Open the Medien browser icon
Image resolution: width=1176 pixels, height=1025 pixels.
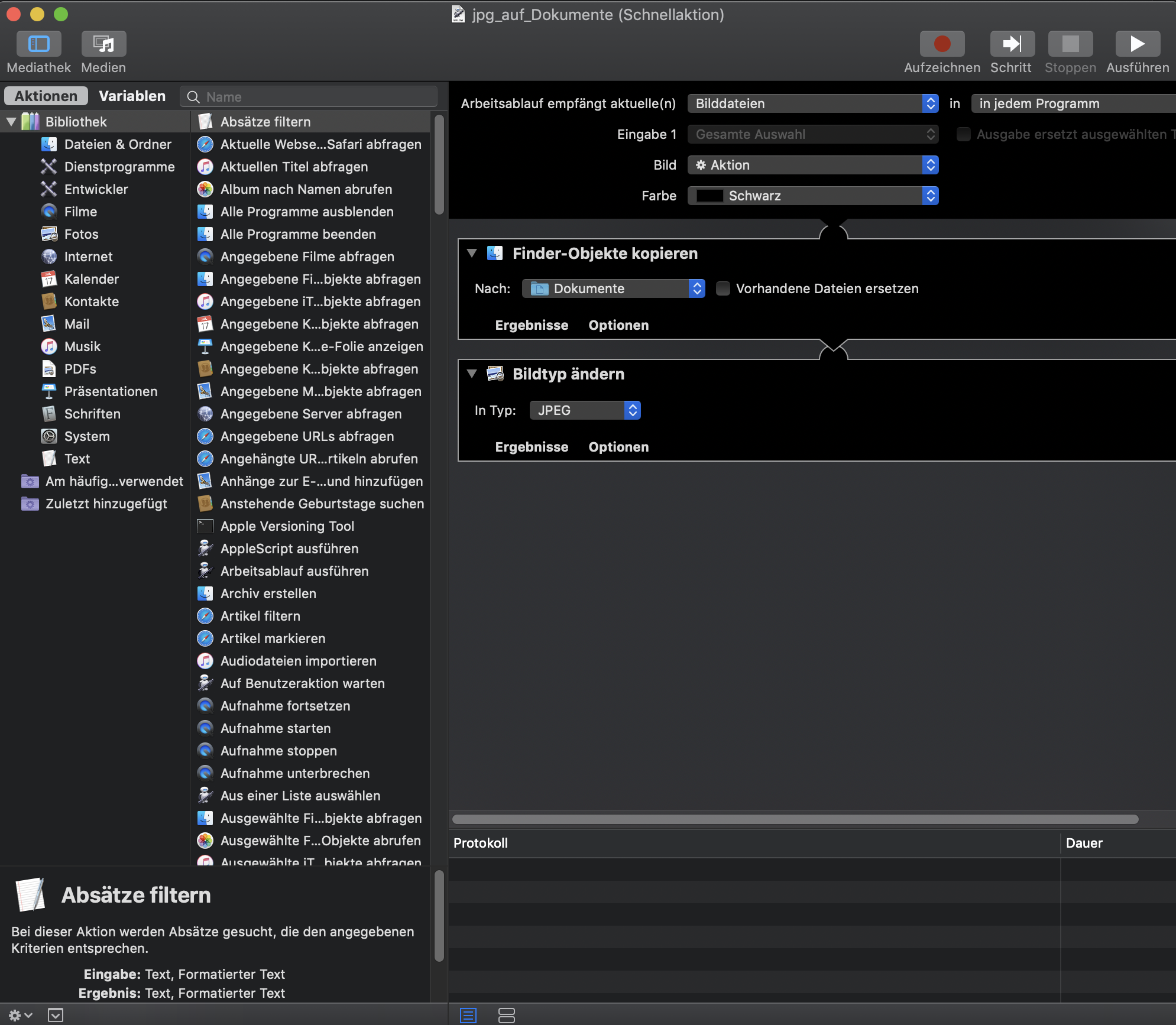click(x=103, y=44)
